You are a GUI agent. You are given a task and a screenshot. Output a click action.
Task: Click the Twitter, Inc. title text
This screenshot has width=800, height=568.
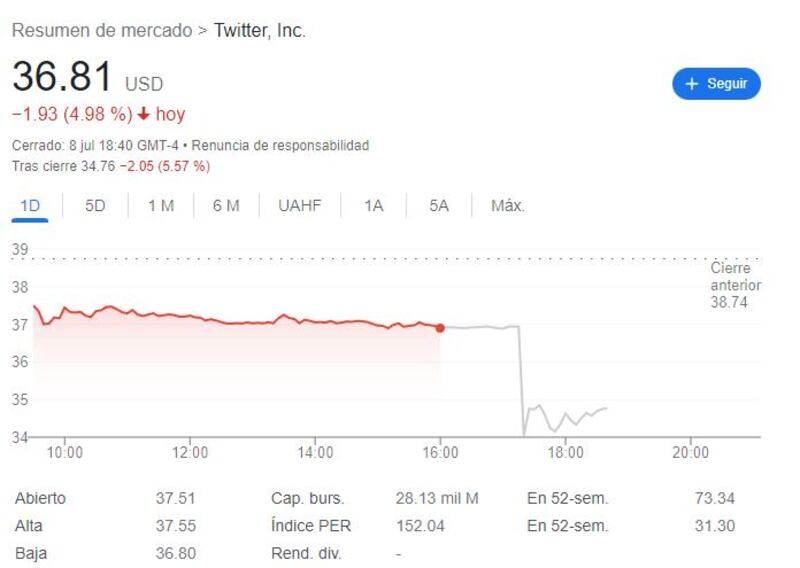260,31
